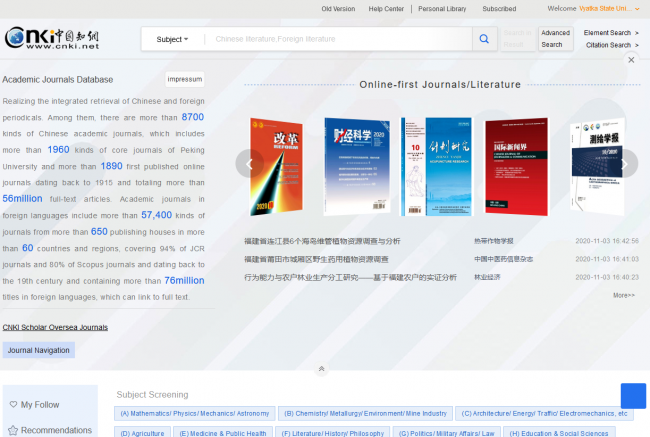This screenshot has width=650, height=437.
Task: Open Subscribed menu item
Action: pyautogui.click(x=499, y=9)
